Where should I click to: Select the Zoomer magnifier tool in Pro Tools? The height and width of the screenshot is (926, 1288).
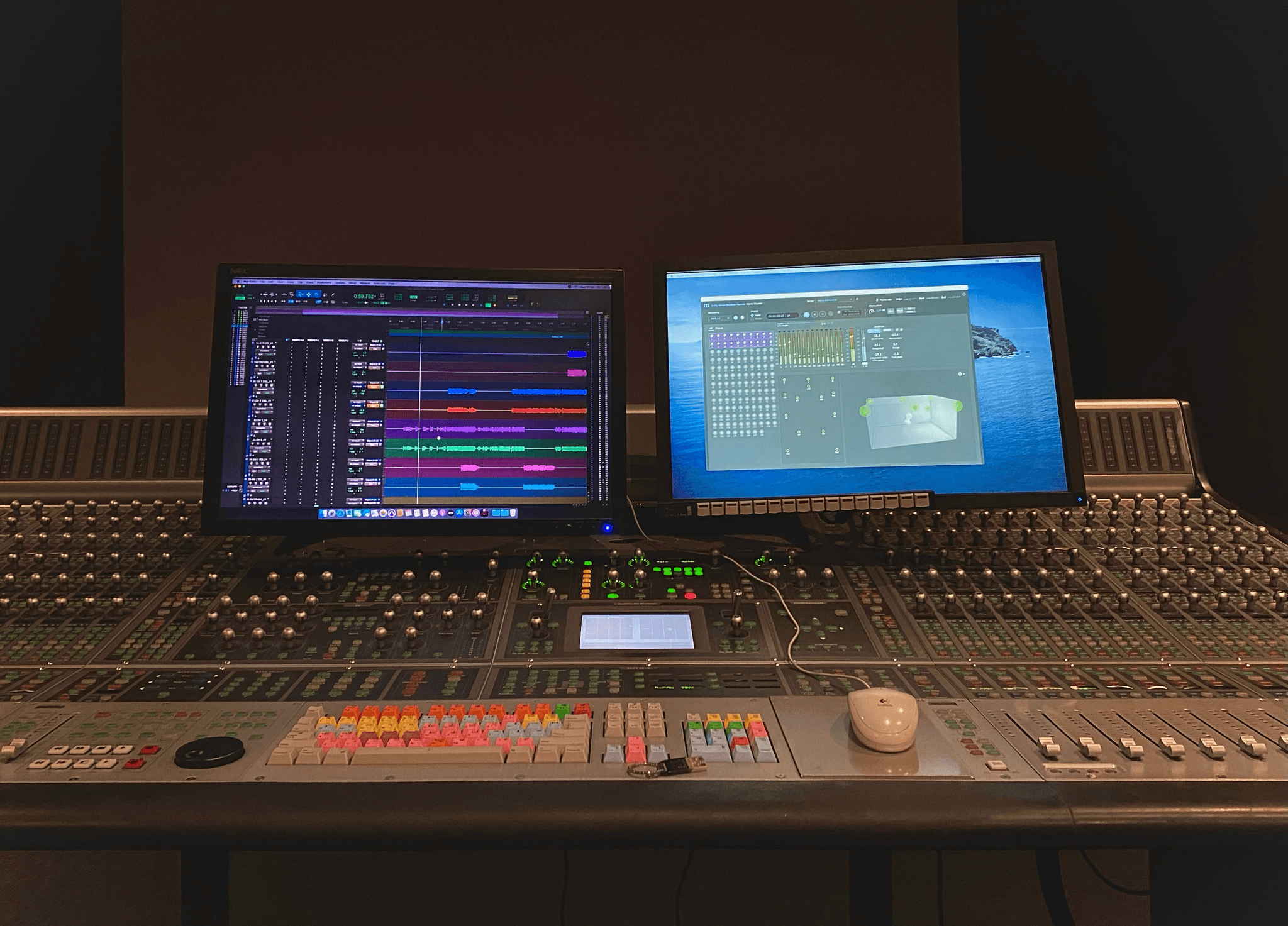coord(291,294)
